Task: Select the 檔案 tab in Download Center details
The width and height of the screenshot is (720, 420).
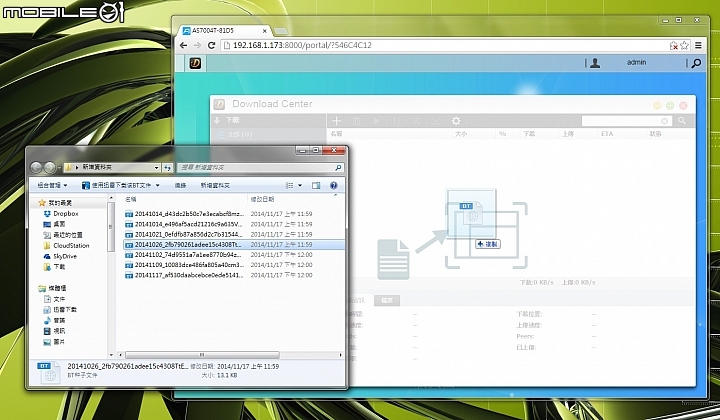Action: coord(387,300)
